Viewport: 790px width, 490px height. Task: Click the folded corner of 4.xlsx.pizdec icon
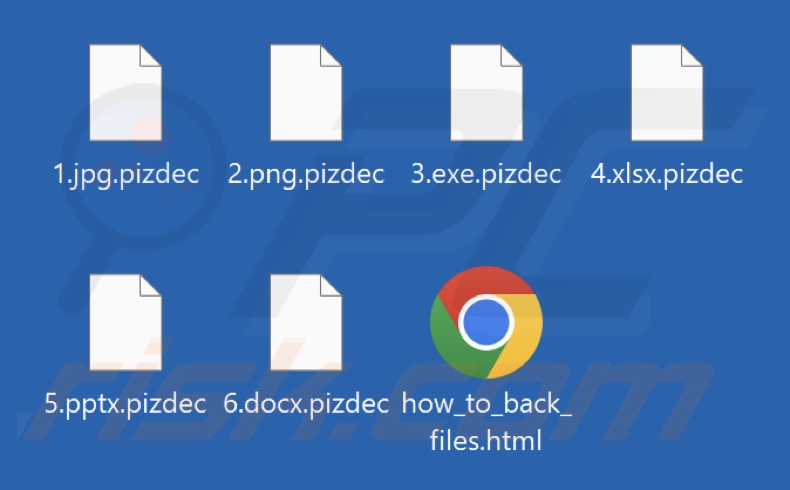click(x=691, y=55)
